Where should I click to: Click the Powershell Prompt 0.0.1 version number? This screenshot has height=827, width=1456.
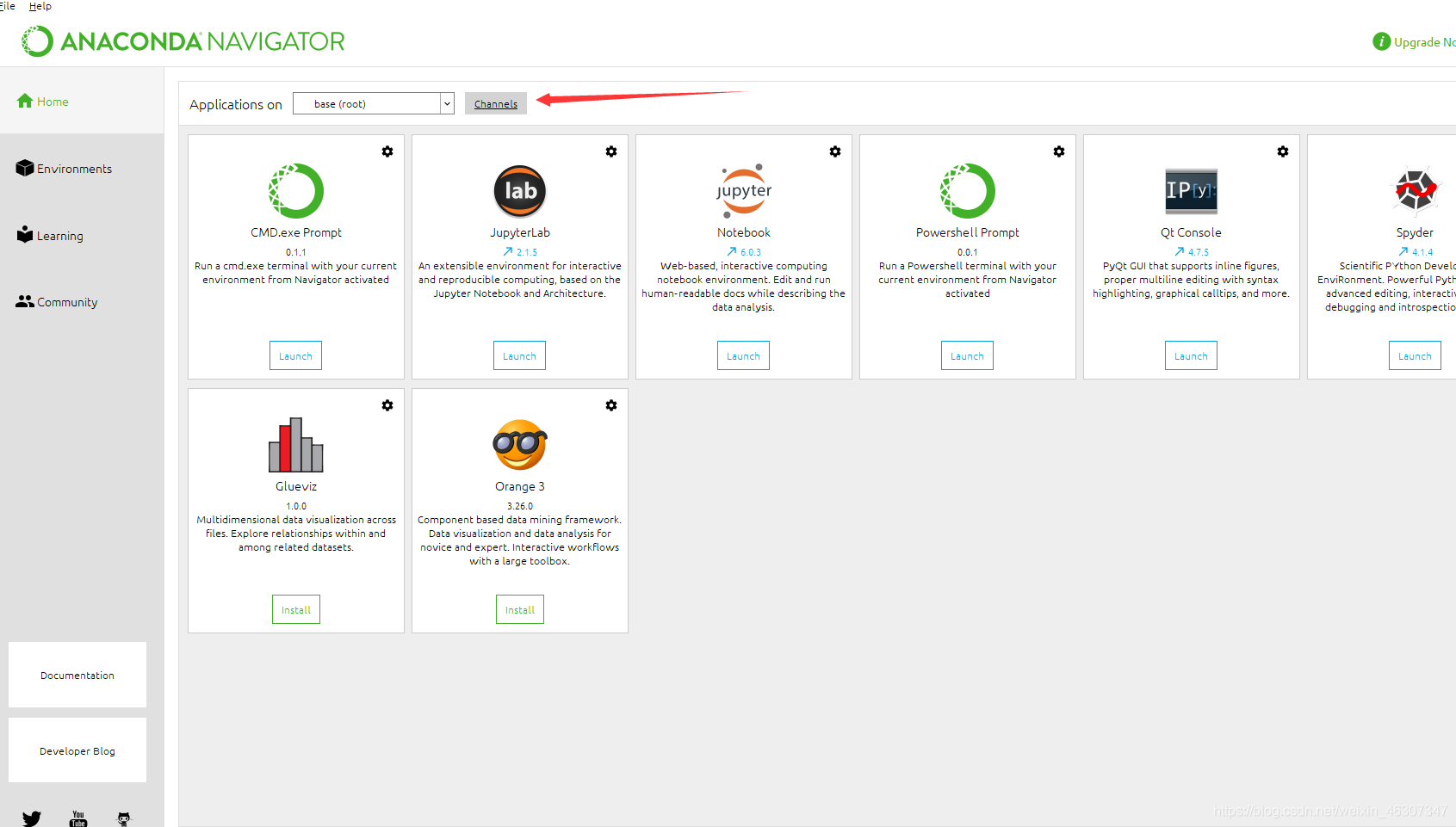point(968,252)
